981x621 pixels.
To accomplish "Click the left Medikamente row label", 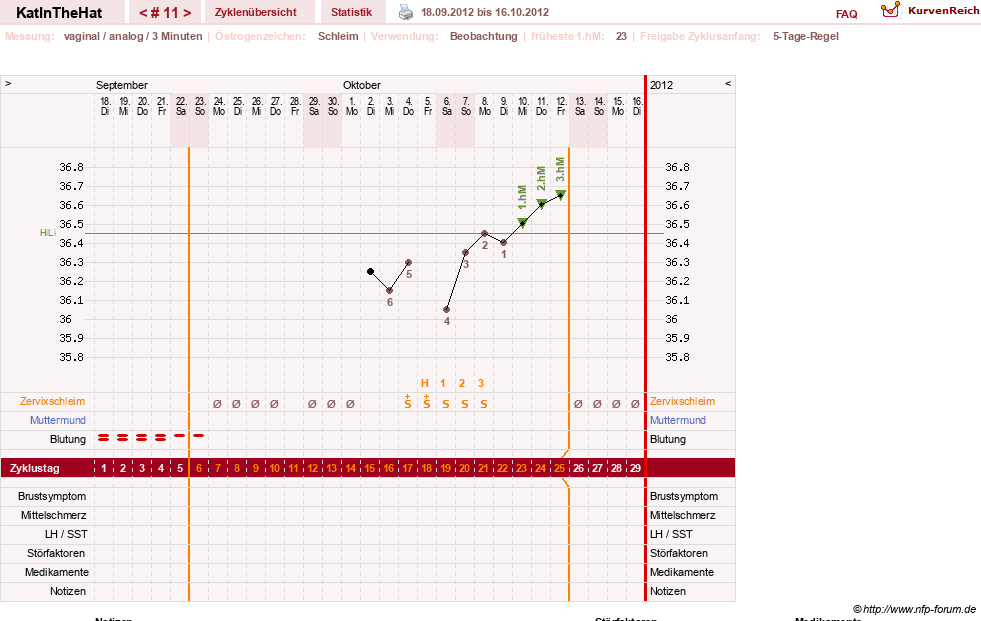I will [x=57, y=572].
